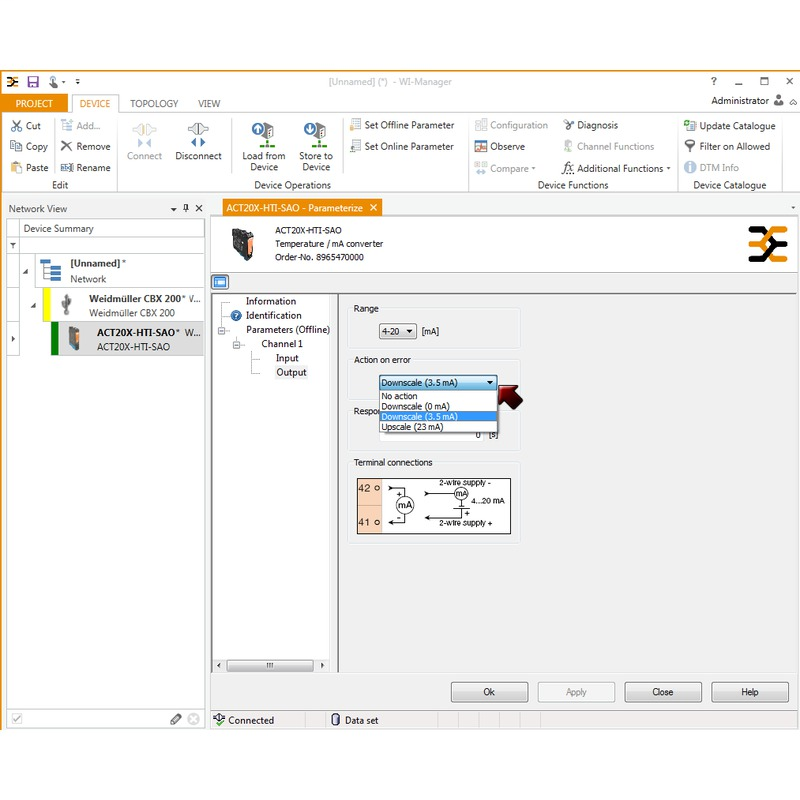Click the Connected status icon
The width and height of the screenshot is (800, 800).
(x=219, y=719)
